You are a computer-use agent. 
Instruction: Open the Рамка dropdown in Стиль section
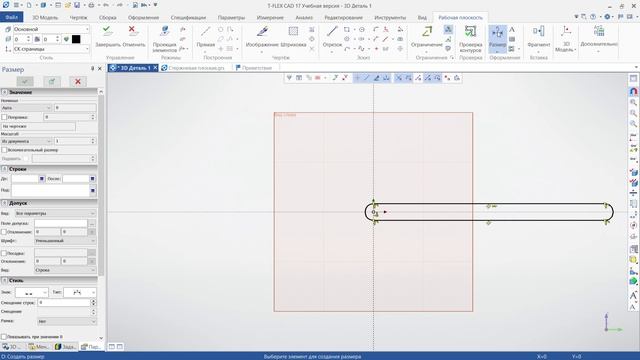(67, 321)
